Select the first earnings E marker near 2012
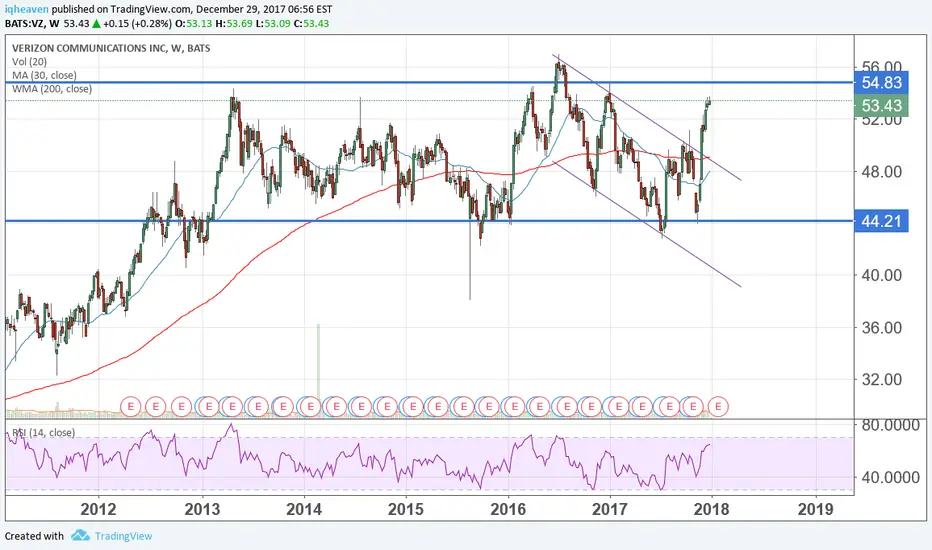 click(130, 407)
